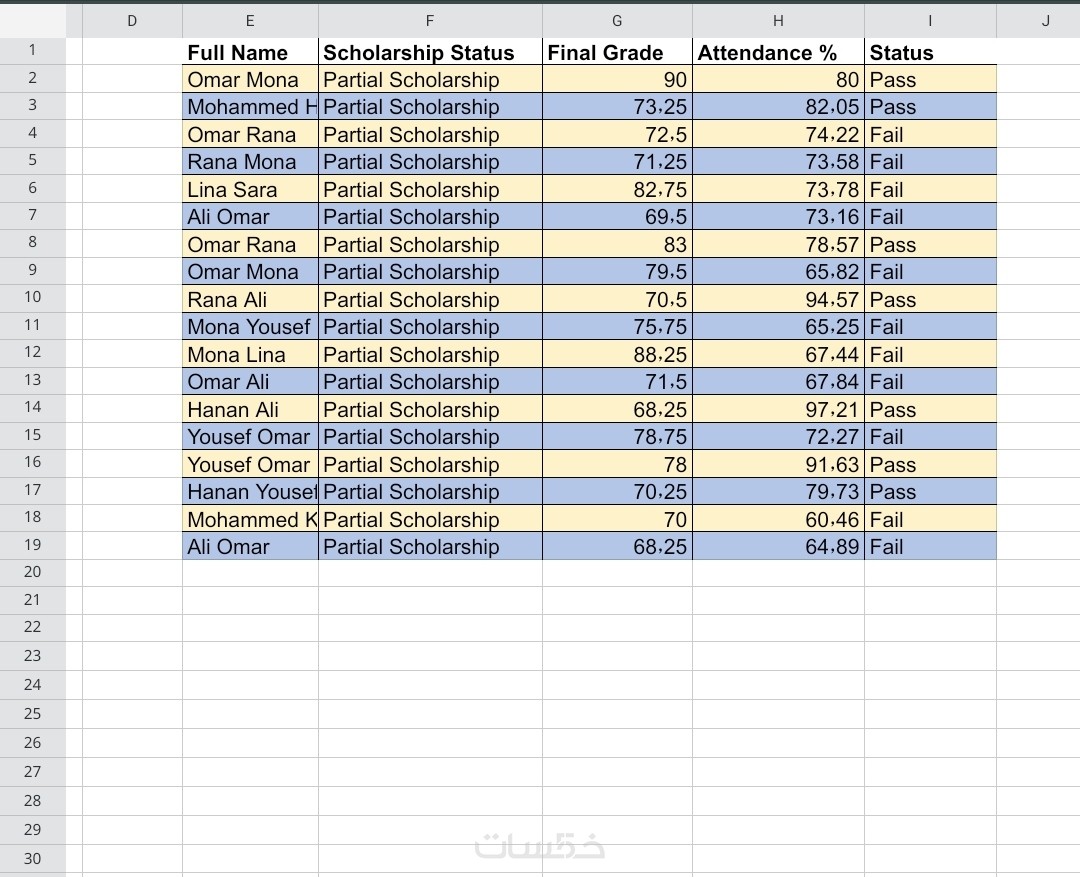The image size is (1080, 877).
Task: Click the final grade cell showing 90
Action: pyautogui.click(x=617, y=80)
